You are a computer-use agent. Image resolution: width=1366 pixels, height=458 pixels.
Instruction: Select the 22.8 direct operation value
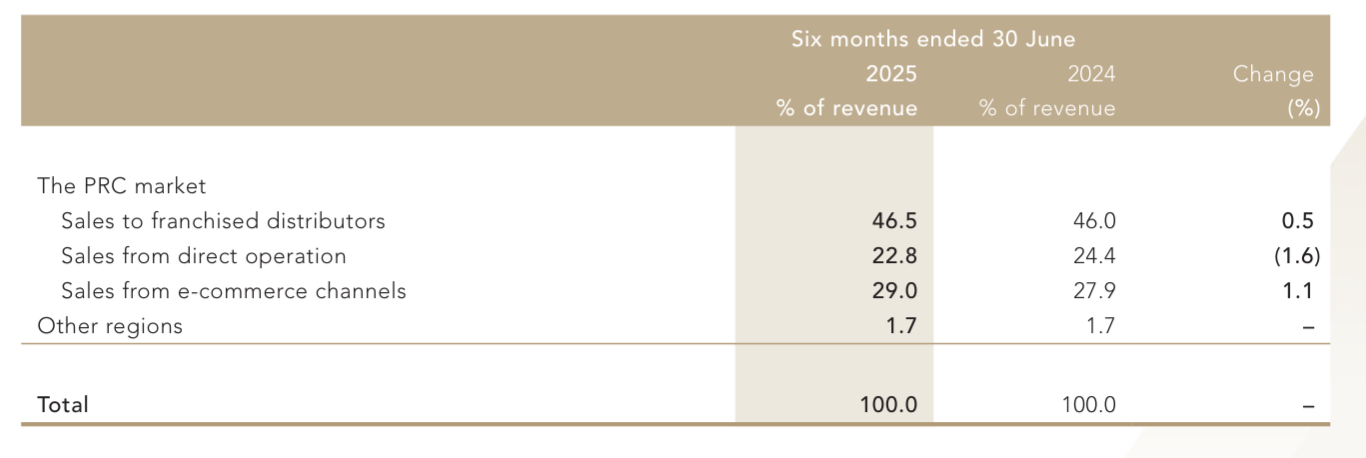(x=894, y=256)
